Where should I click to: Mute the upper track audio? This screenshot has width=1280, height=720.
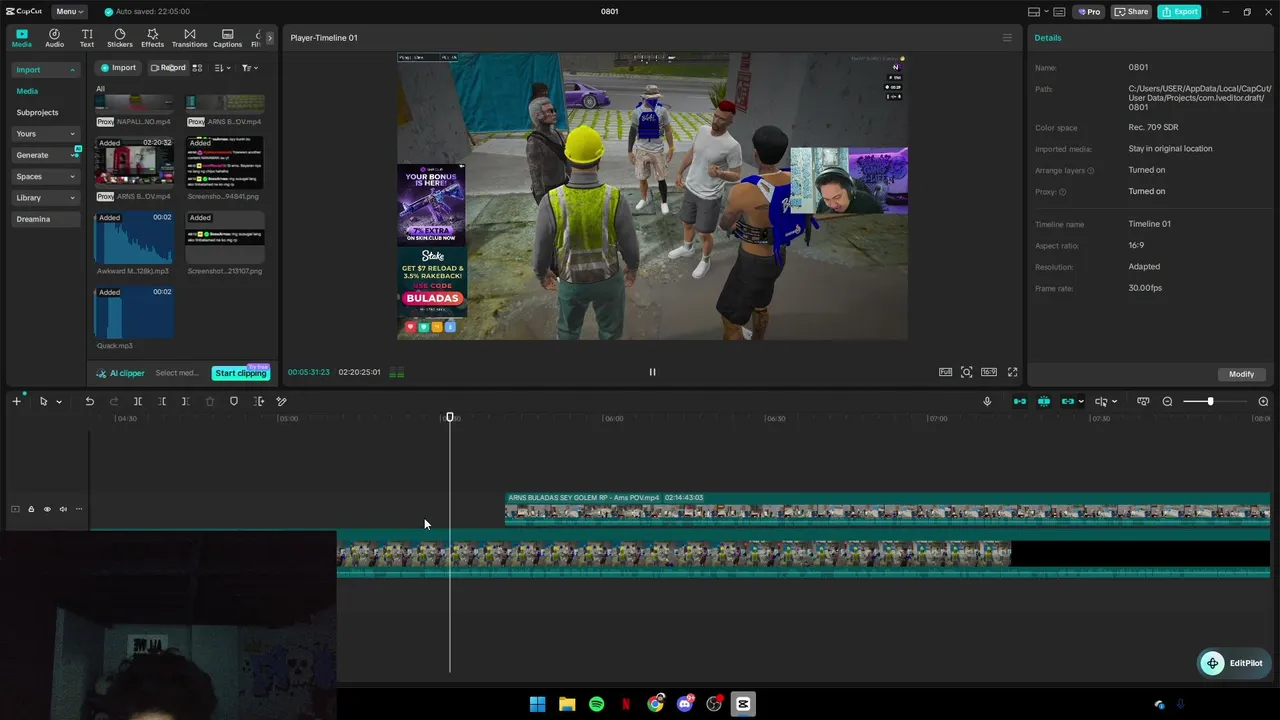coord(63,509)
